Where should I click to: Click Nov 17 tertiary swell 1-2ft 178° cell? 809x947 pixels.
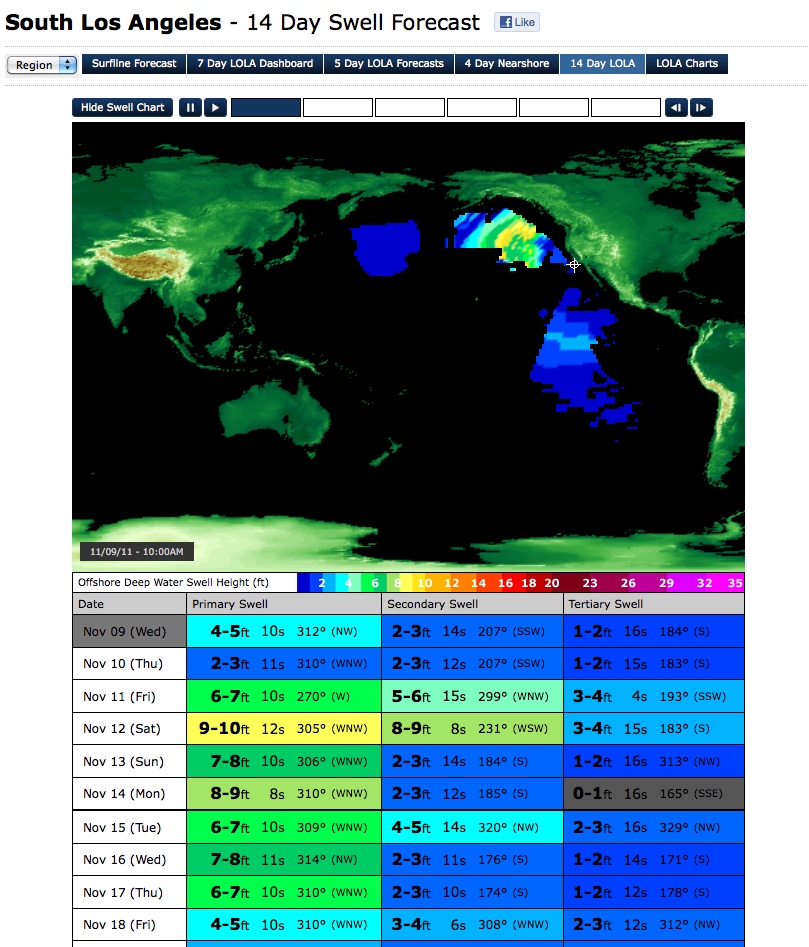click(654, 892)
